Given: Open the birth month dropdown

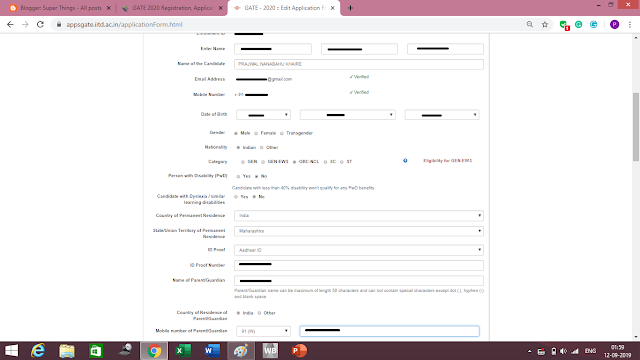Looking at the screenshot, I should pyautogui.click(x=347, y=115).
